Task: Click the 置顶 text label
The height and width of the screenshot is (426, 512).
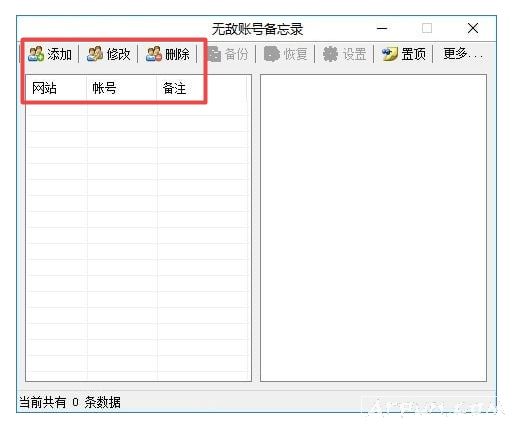Action: [413, 54]
